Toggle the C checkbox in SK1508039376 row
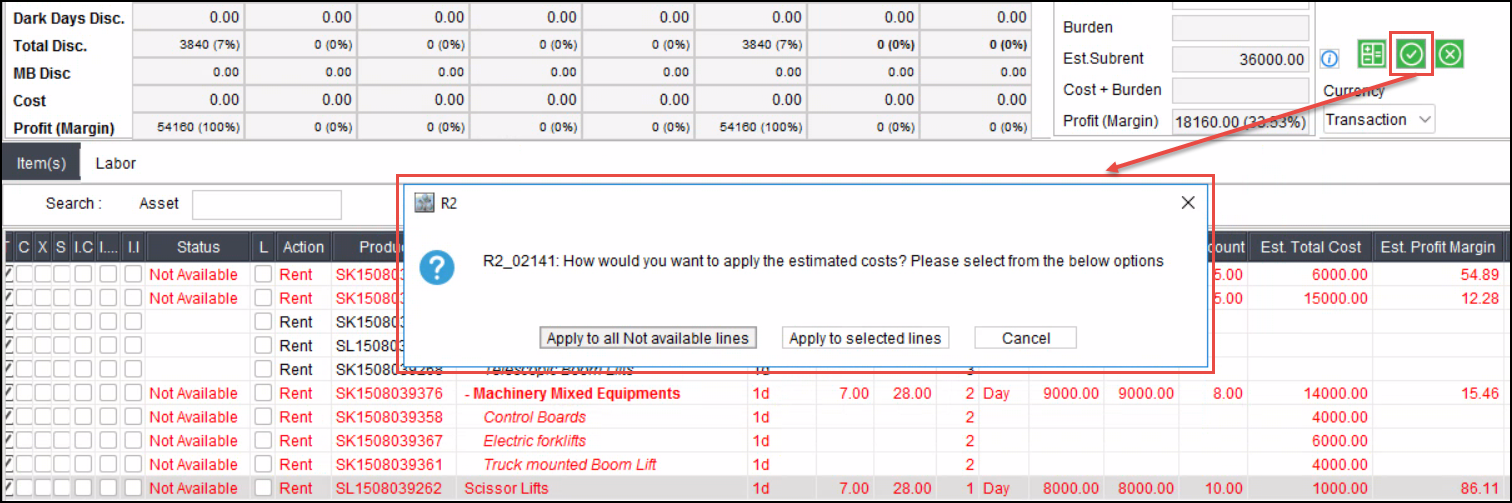Screen dimensions: 1512x503 [x=24, y=394]
